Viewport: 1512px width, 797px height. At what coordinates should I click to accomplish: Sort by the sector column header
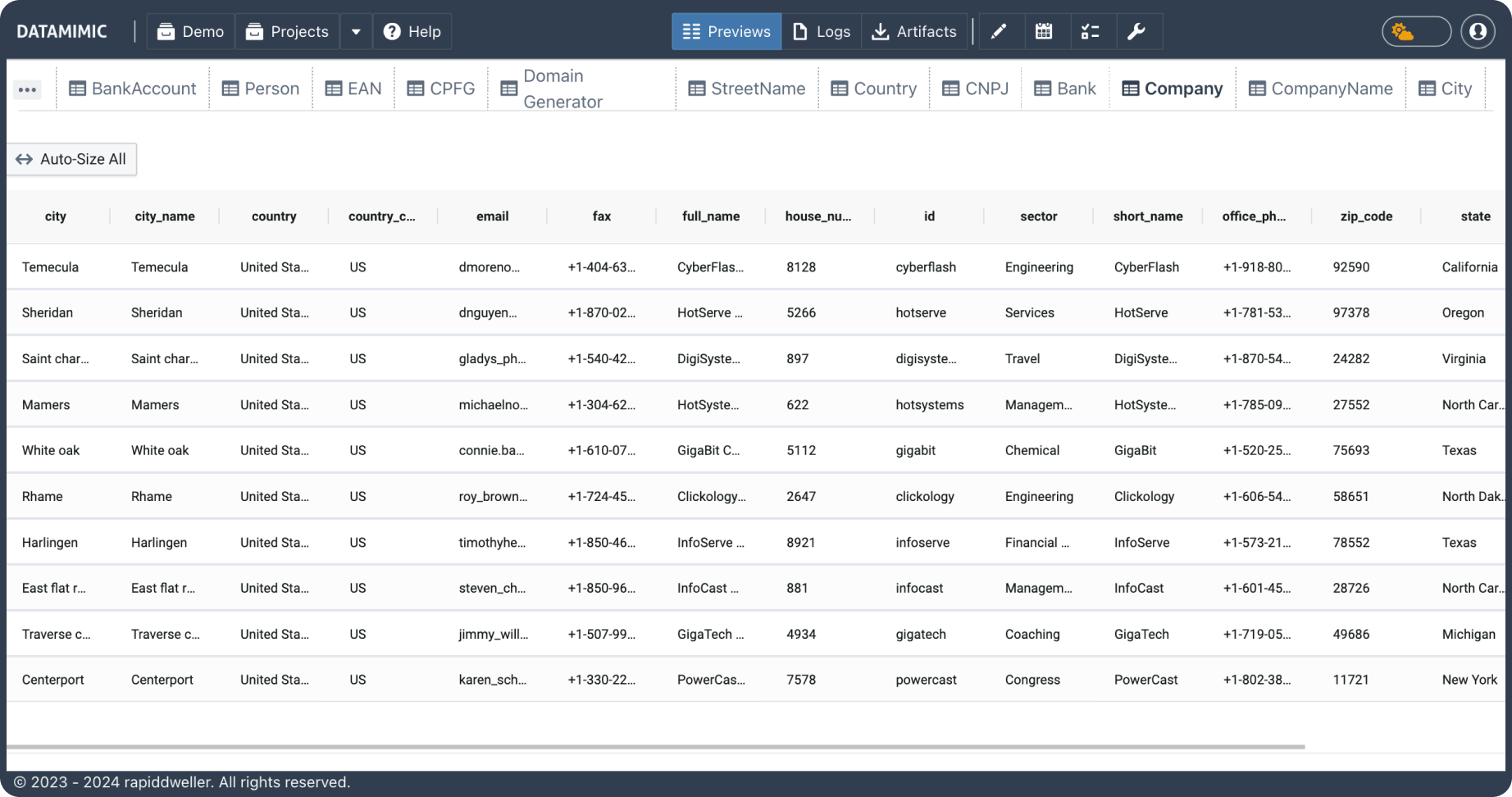tap(1038, 216)
